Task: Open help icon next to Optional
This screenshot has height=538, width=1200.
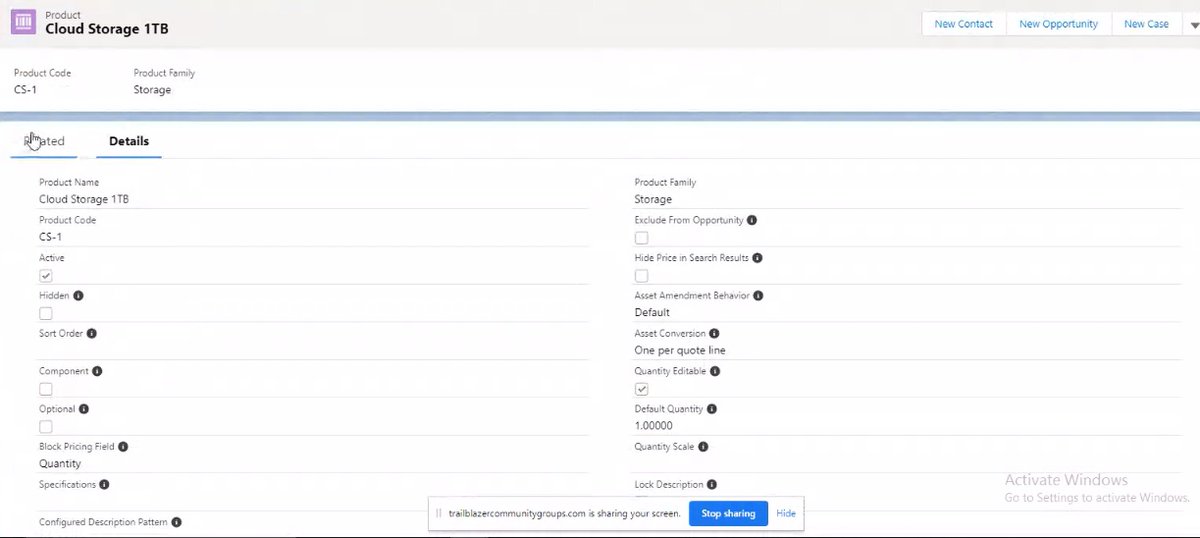Action: [x=84, y=409]
